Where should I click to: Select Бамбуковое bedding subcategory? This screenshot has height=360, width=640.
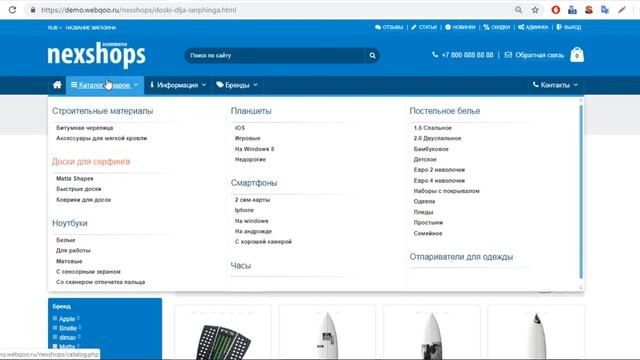coord(431,149)
